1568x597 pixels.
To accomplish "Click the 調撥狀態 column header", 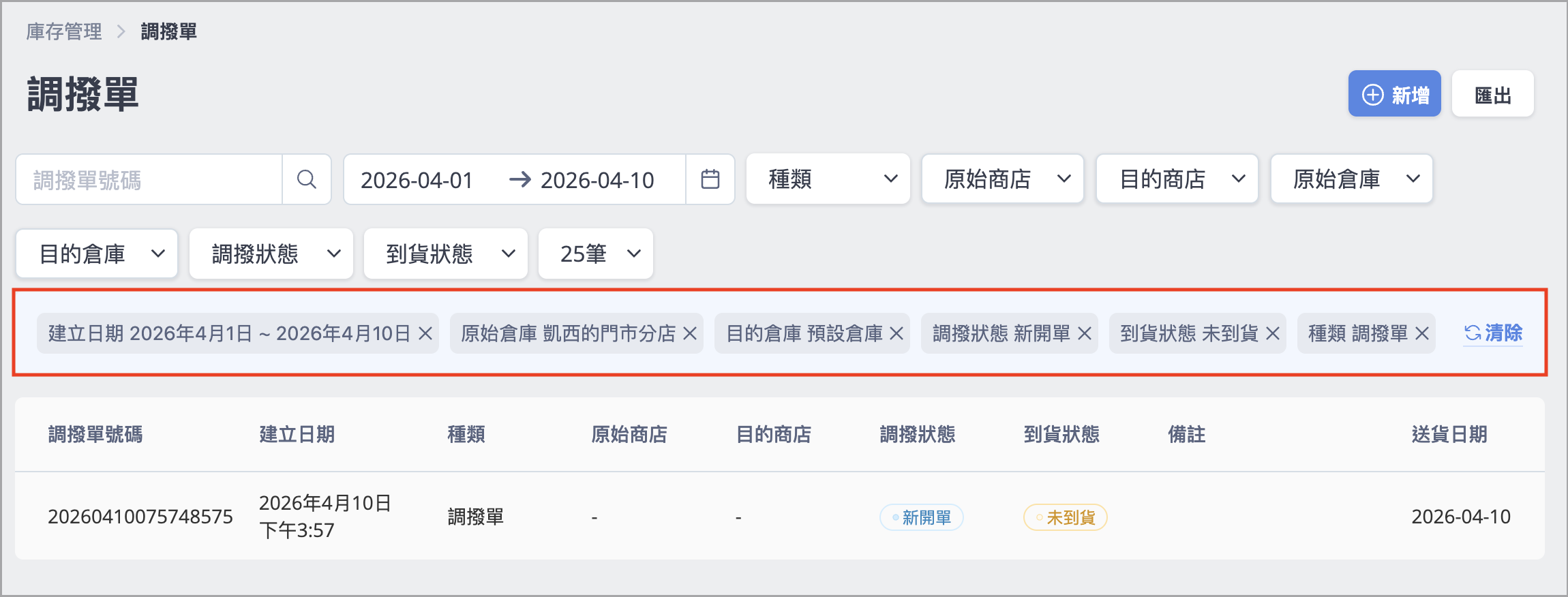I will (x=918, y=434).
